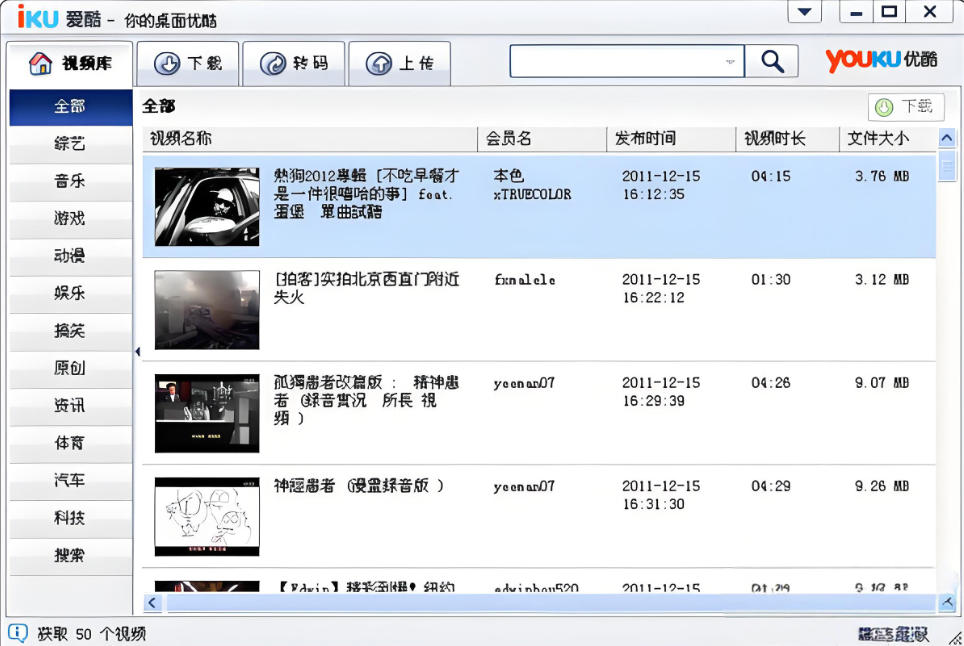
Task: Close the iKU window
Action: [930, 12]
